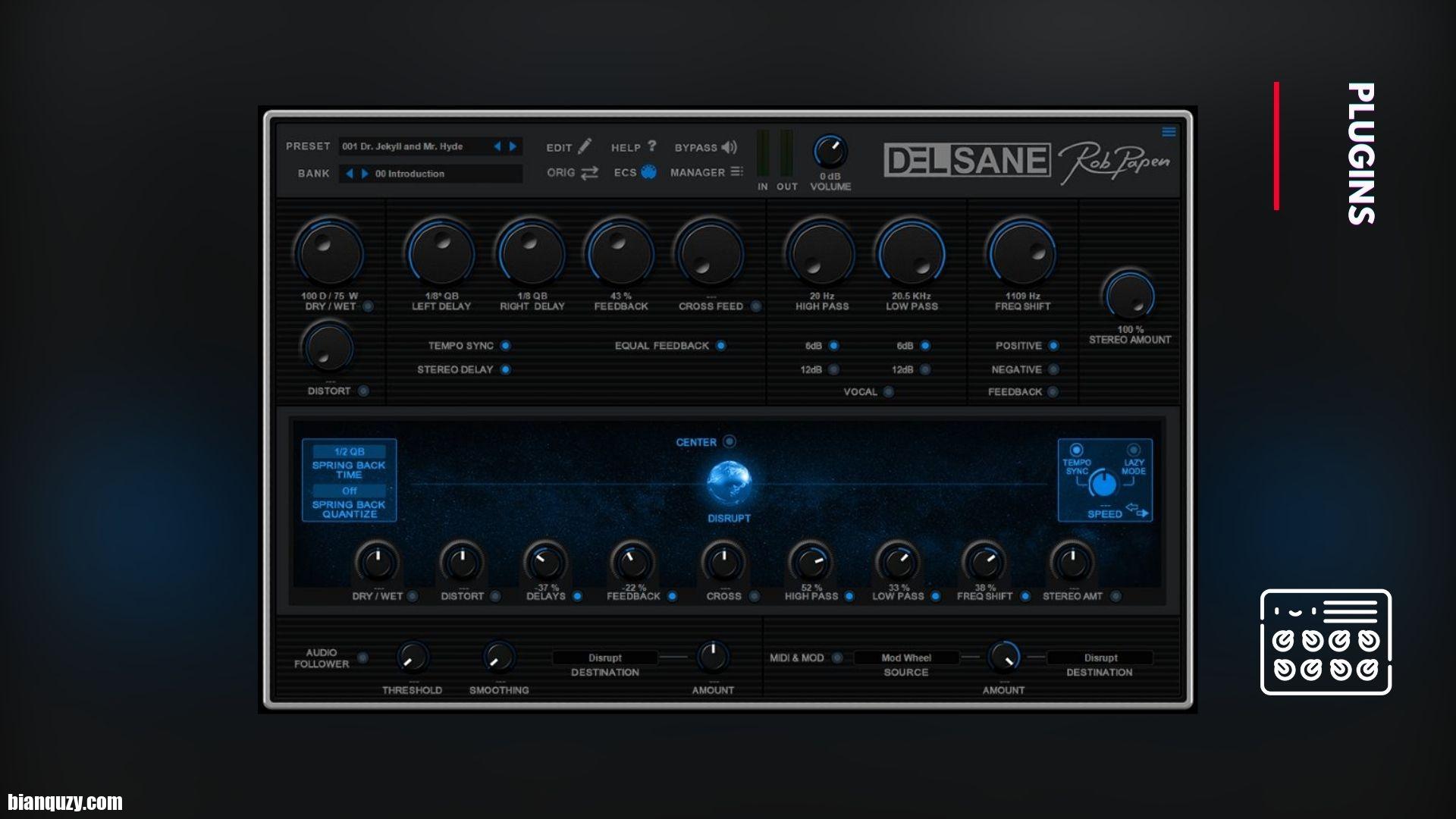Viewport: 1456px width, 819px height.
Task: Toggle Speed Tempo Sync radio
Action: [1076, 450]
